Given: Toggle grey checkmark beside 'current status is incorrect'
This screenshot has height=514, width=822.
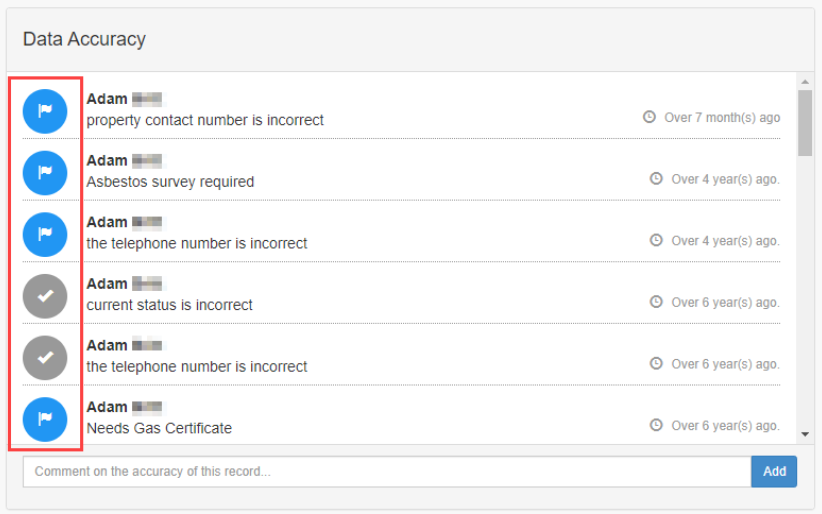Looking at the screenshot, I should 45,296.
